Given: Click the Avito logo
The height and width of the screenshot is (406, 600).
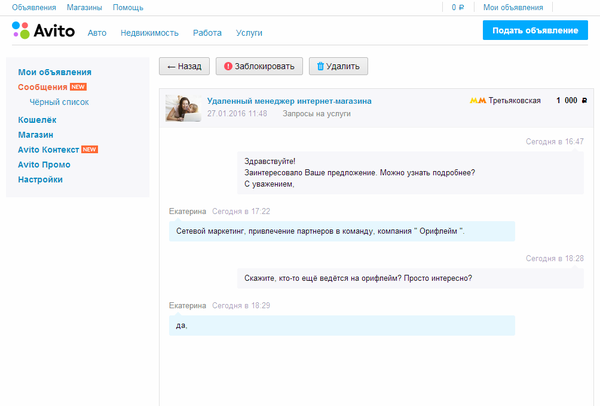Looking at the screenshot, I should pyautogui.click(x=44, y=32).
